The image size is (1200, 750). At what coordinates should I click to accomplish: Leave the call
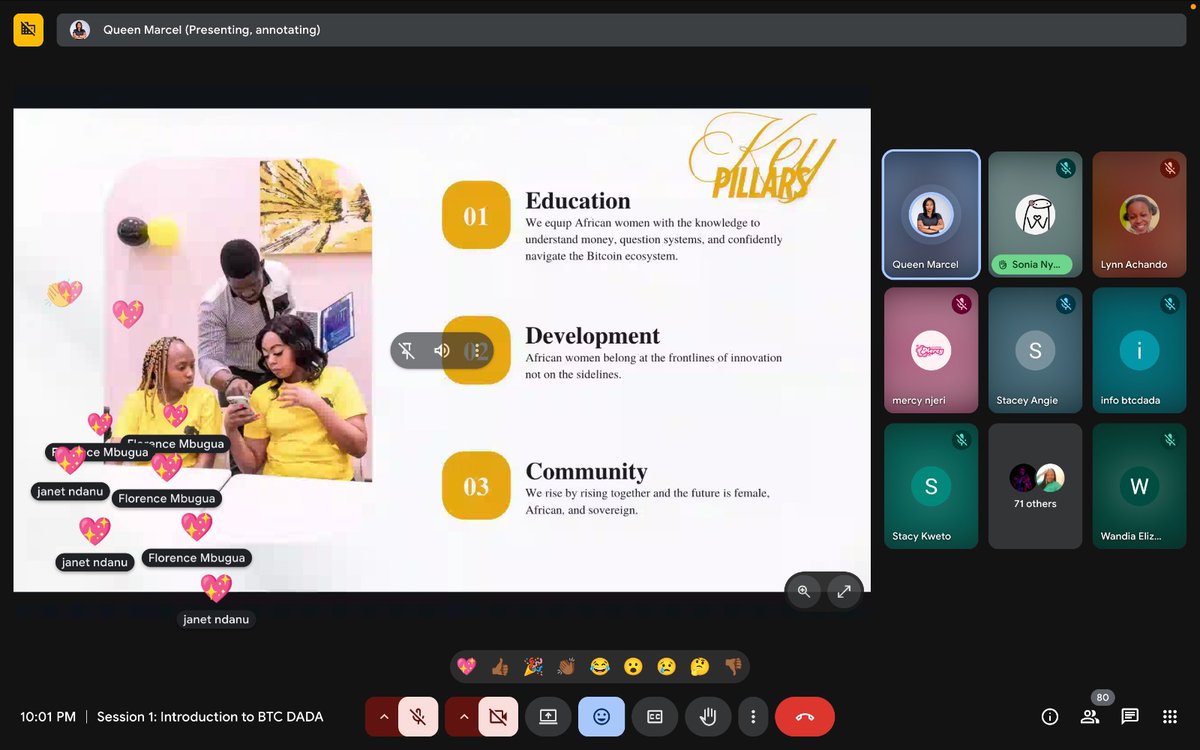[805, 716]
